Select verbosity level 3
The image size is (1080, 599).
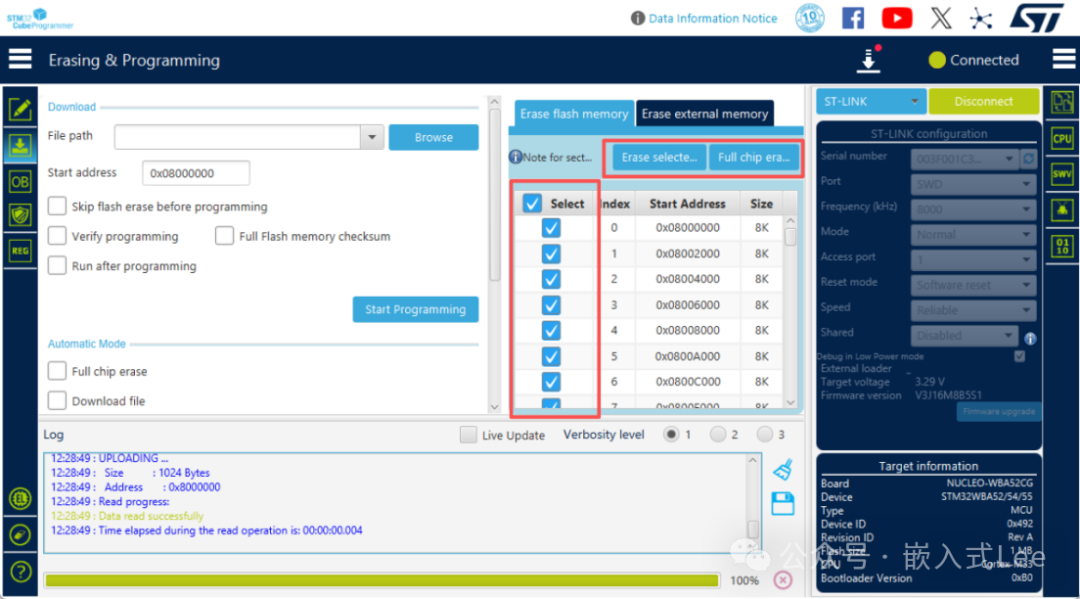(765, 434)
